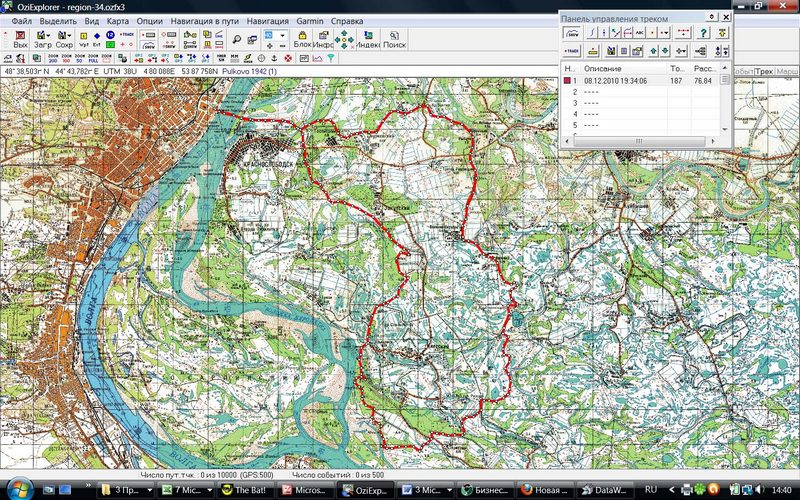This screenshot has height=500, width=800.
Task: Click the RU language indicator in tray
Action: (x=651, y=490)
